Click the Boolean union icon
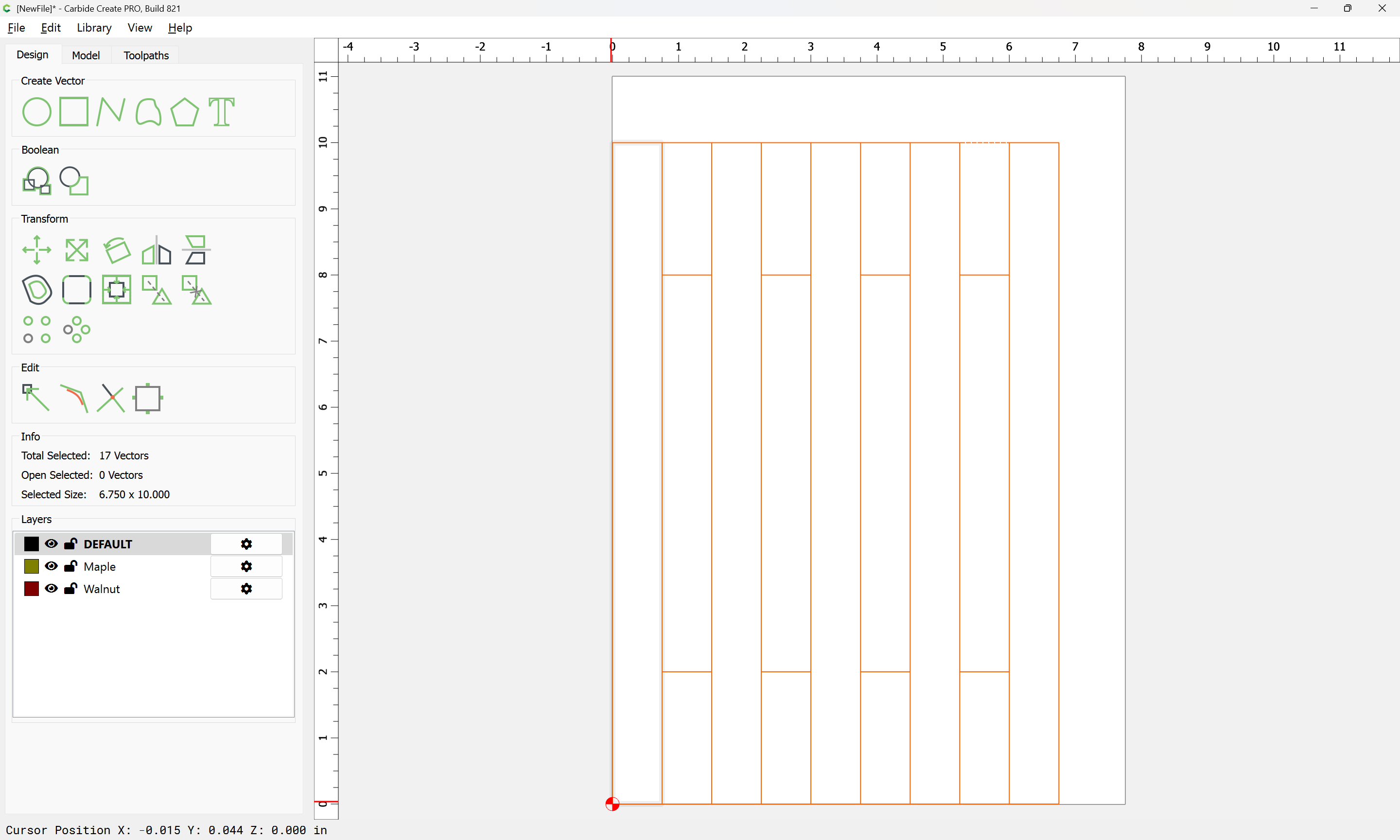 click(37, 180)
